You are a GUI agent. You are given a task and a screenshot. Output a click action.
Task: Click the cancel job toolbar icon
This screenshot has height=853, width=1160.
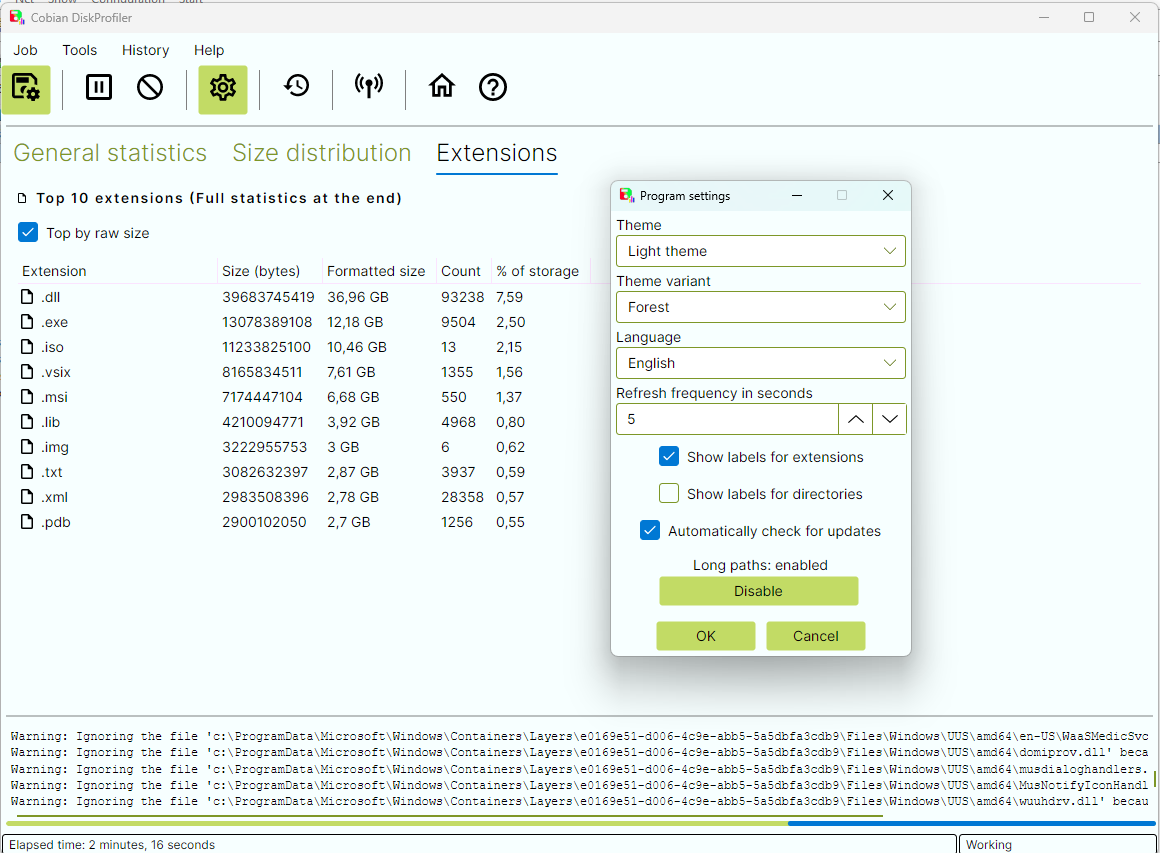pyautogui.click(x=150, y=88)
